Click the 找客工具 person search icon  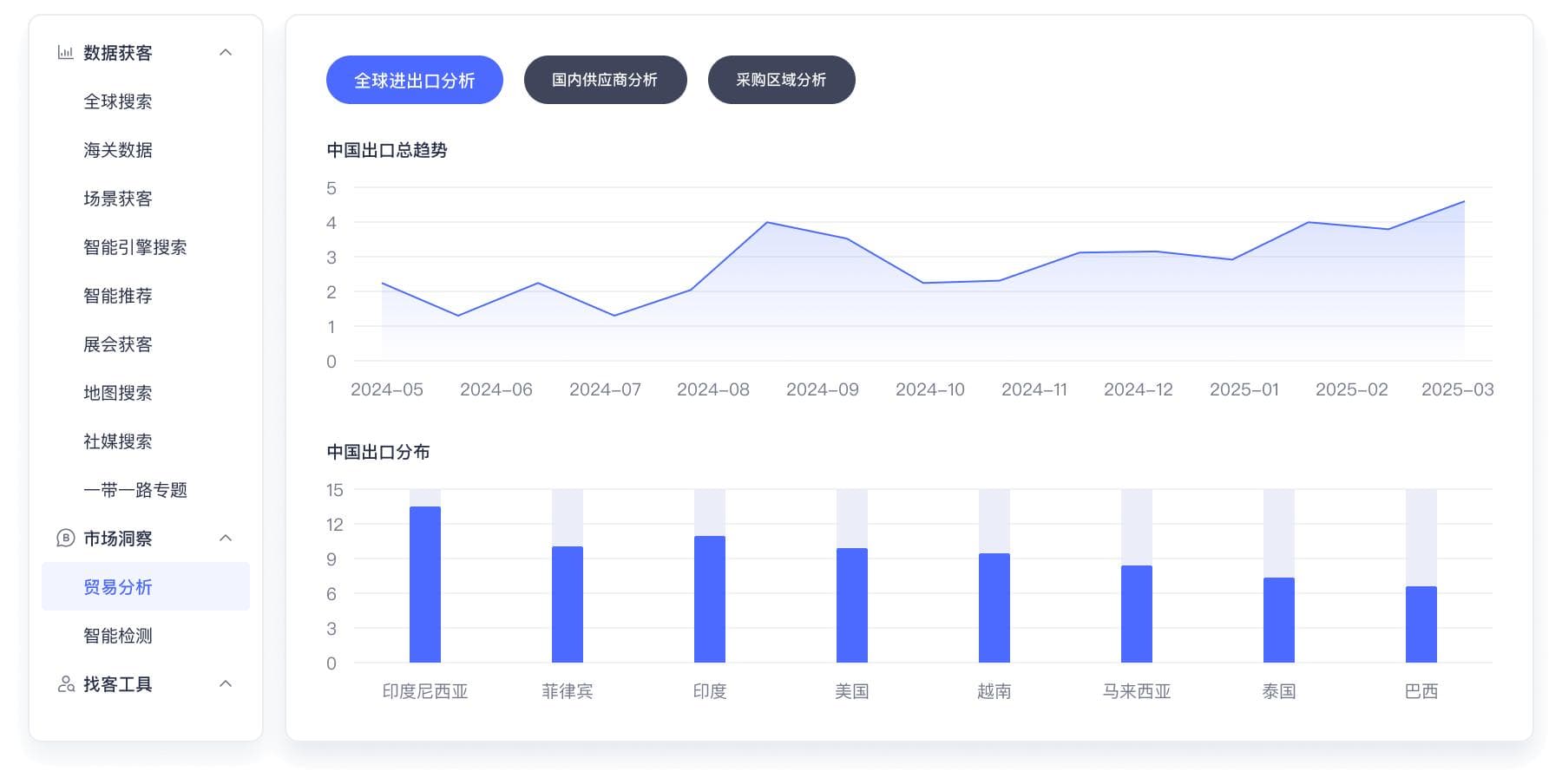tap(66, 684)
